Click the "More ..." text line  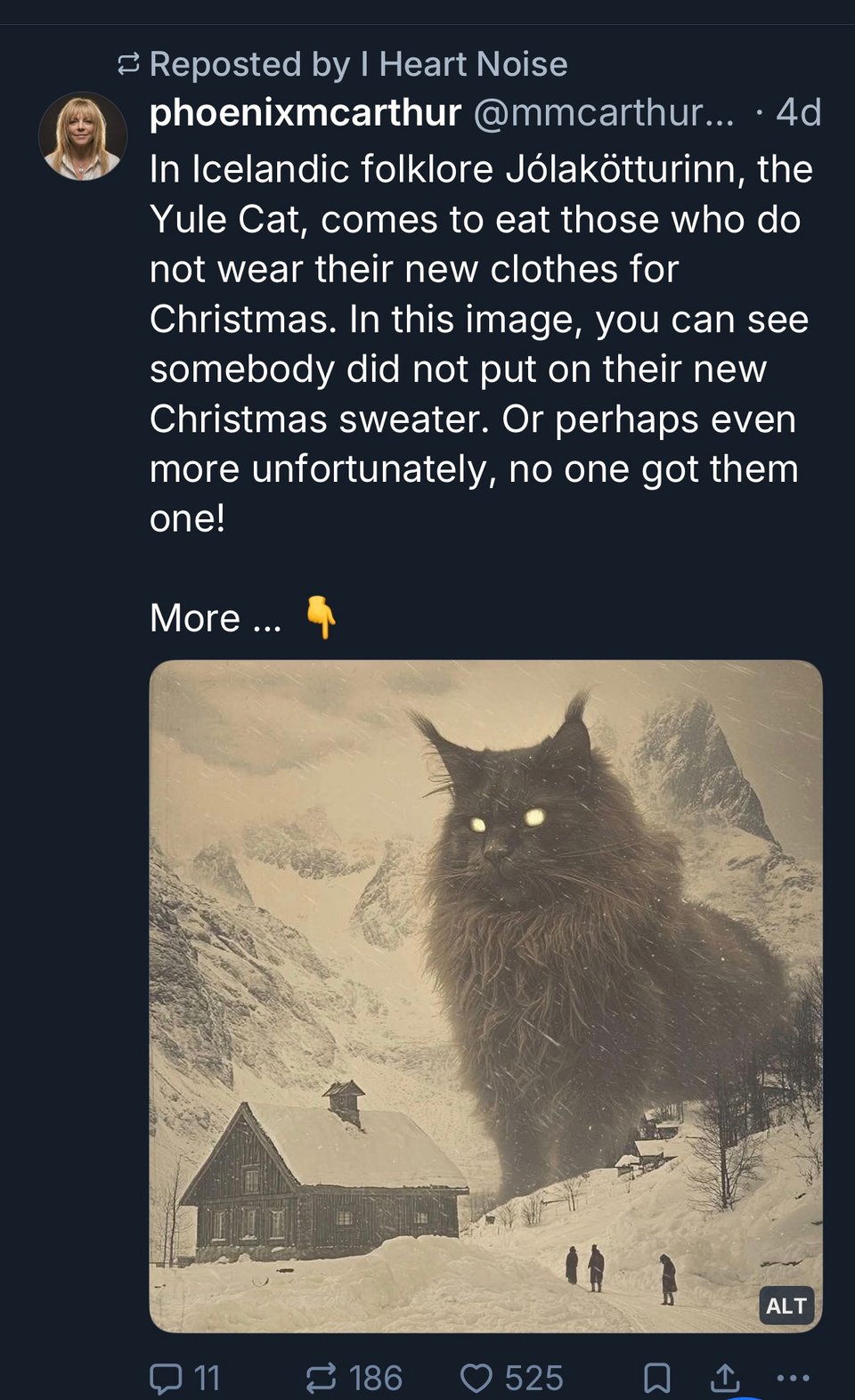(216, 618)
